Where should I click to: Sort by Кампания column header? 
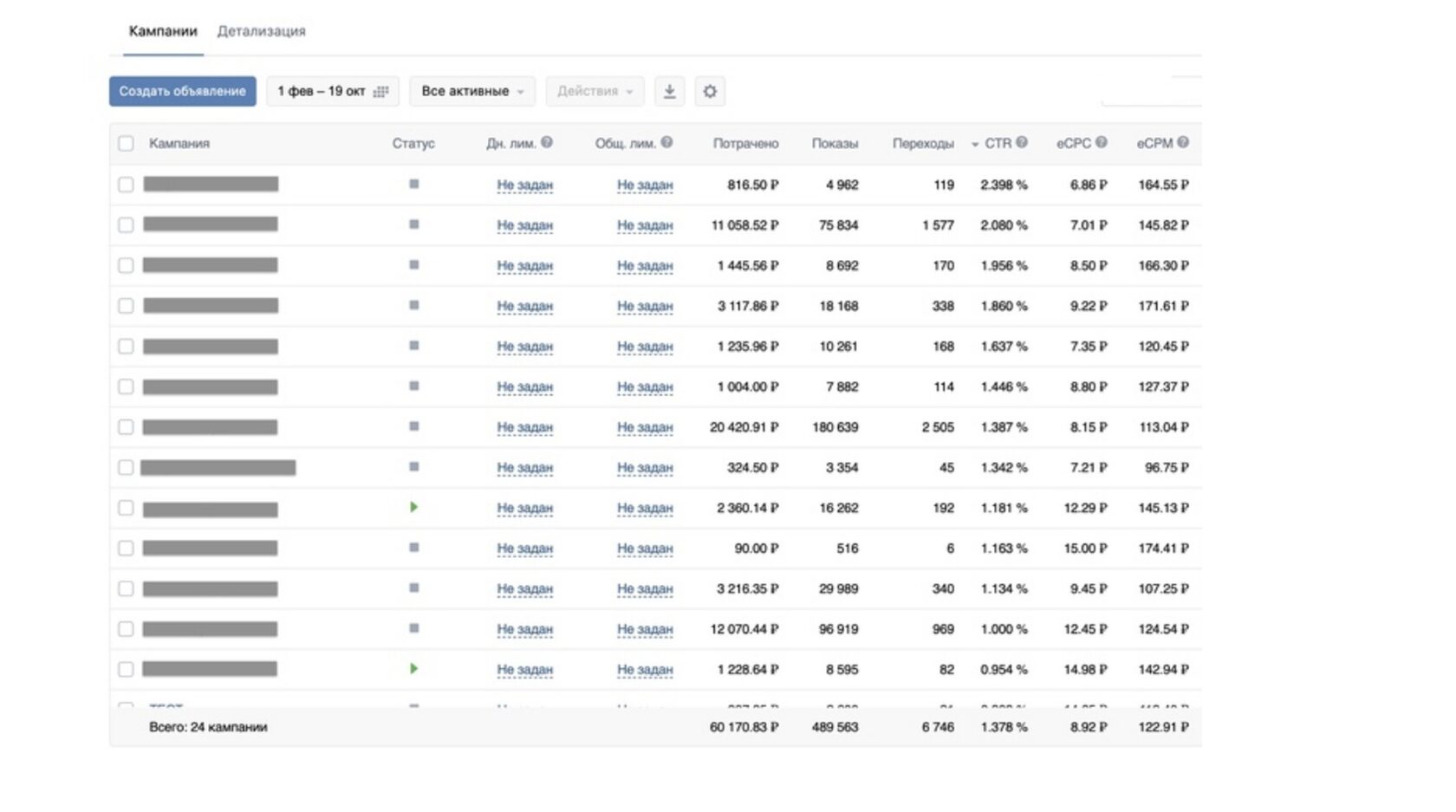point(179,143)
